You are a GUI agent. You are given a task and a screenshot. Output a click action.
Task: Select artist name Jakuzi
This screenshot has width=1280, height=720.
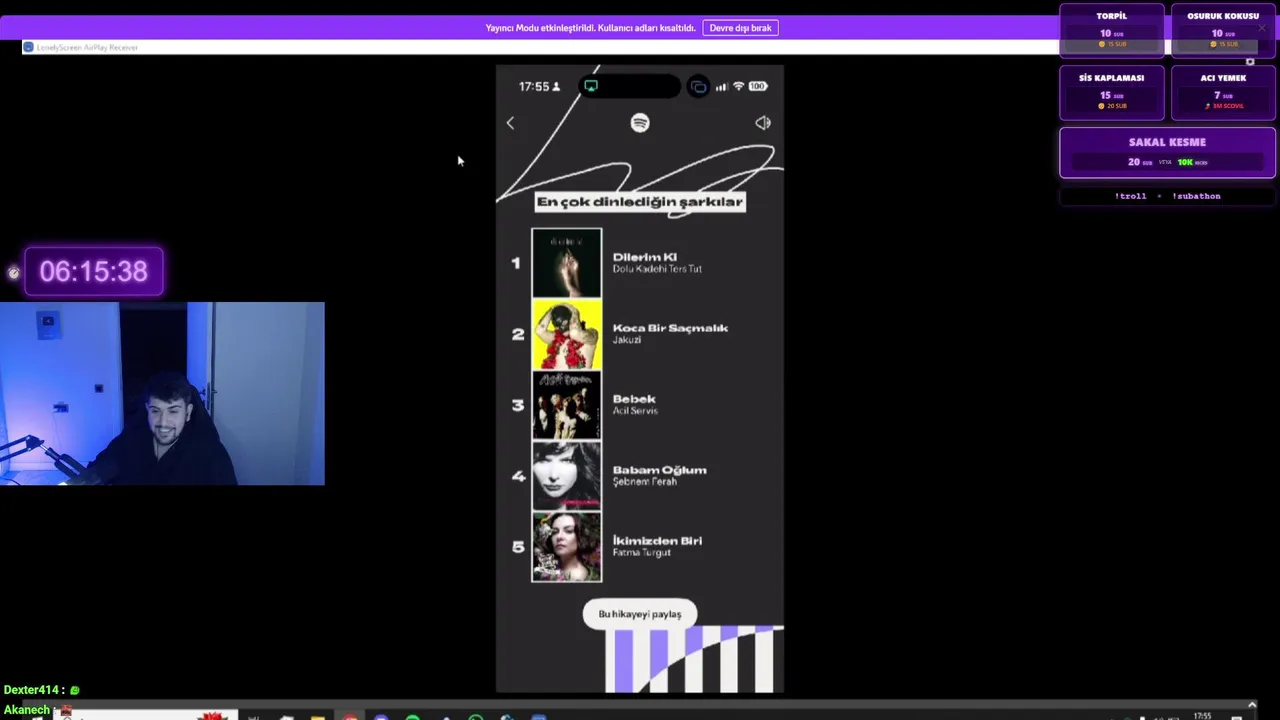pyautogui.click(x=626, y=340)
